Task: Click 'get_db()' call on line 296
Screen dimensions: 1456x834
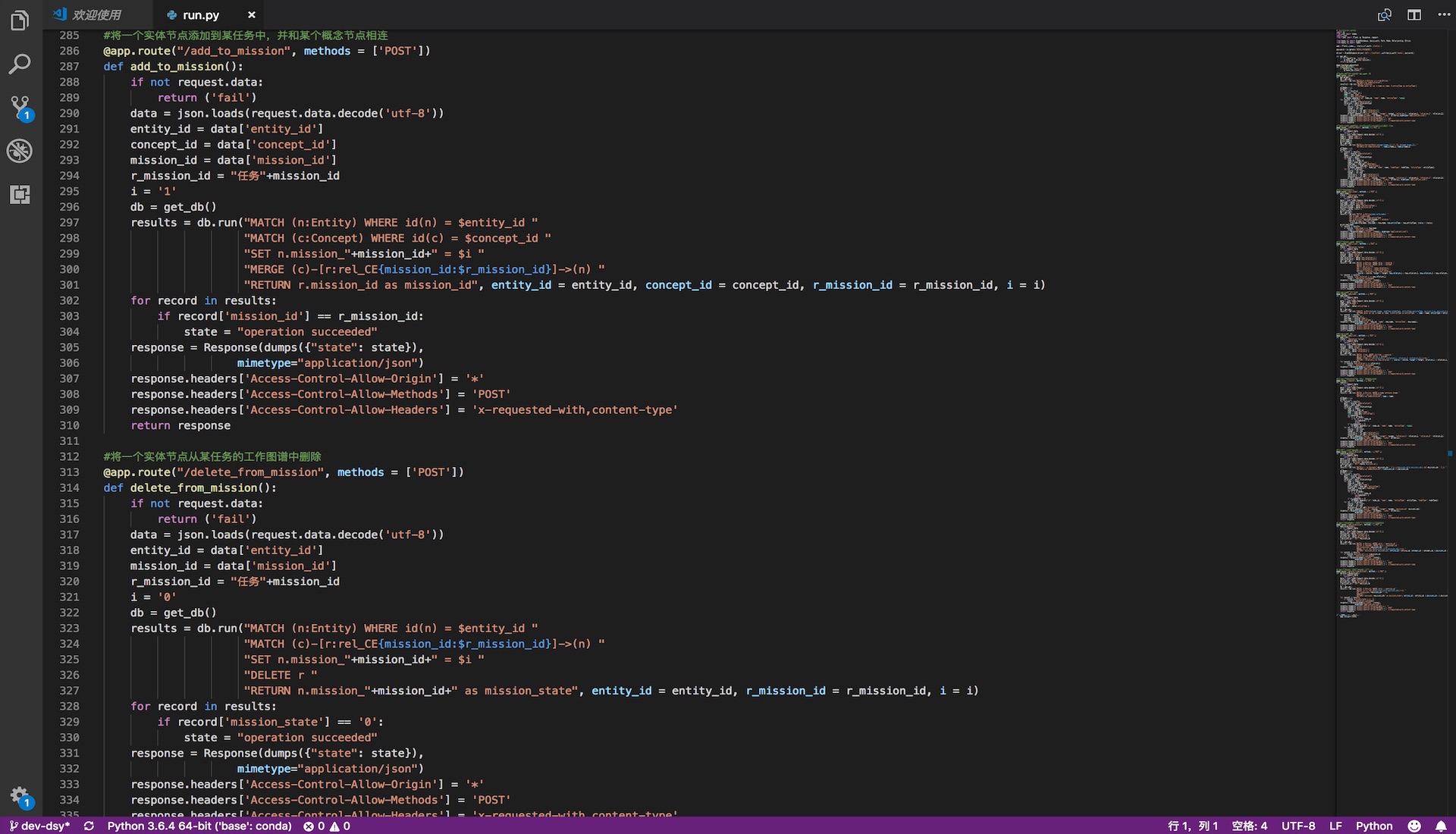Action: [190, 206]
